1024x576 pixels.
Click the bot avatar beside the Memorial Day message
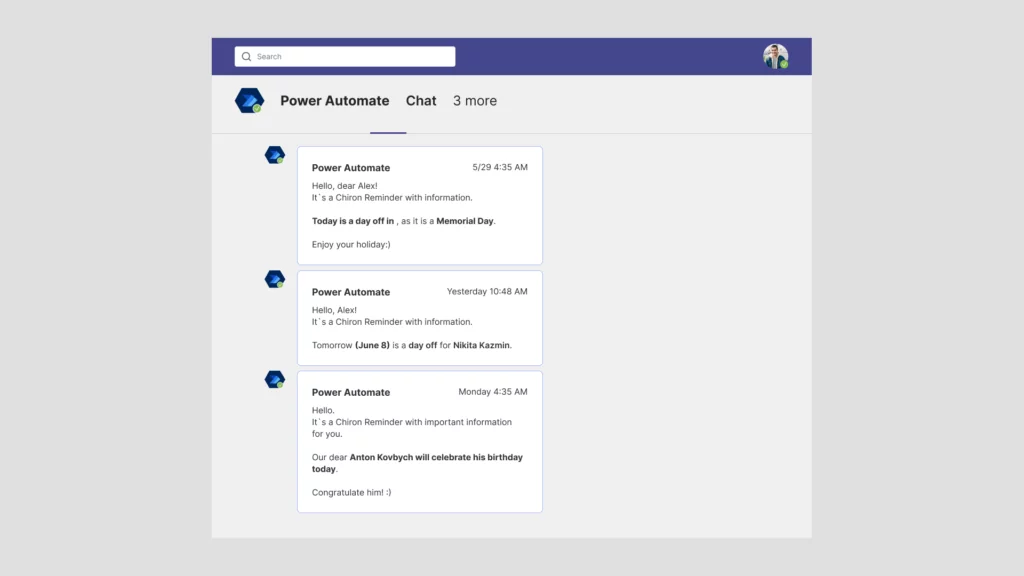(275, 155)
